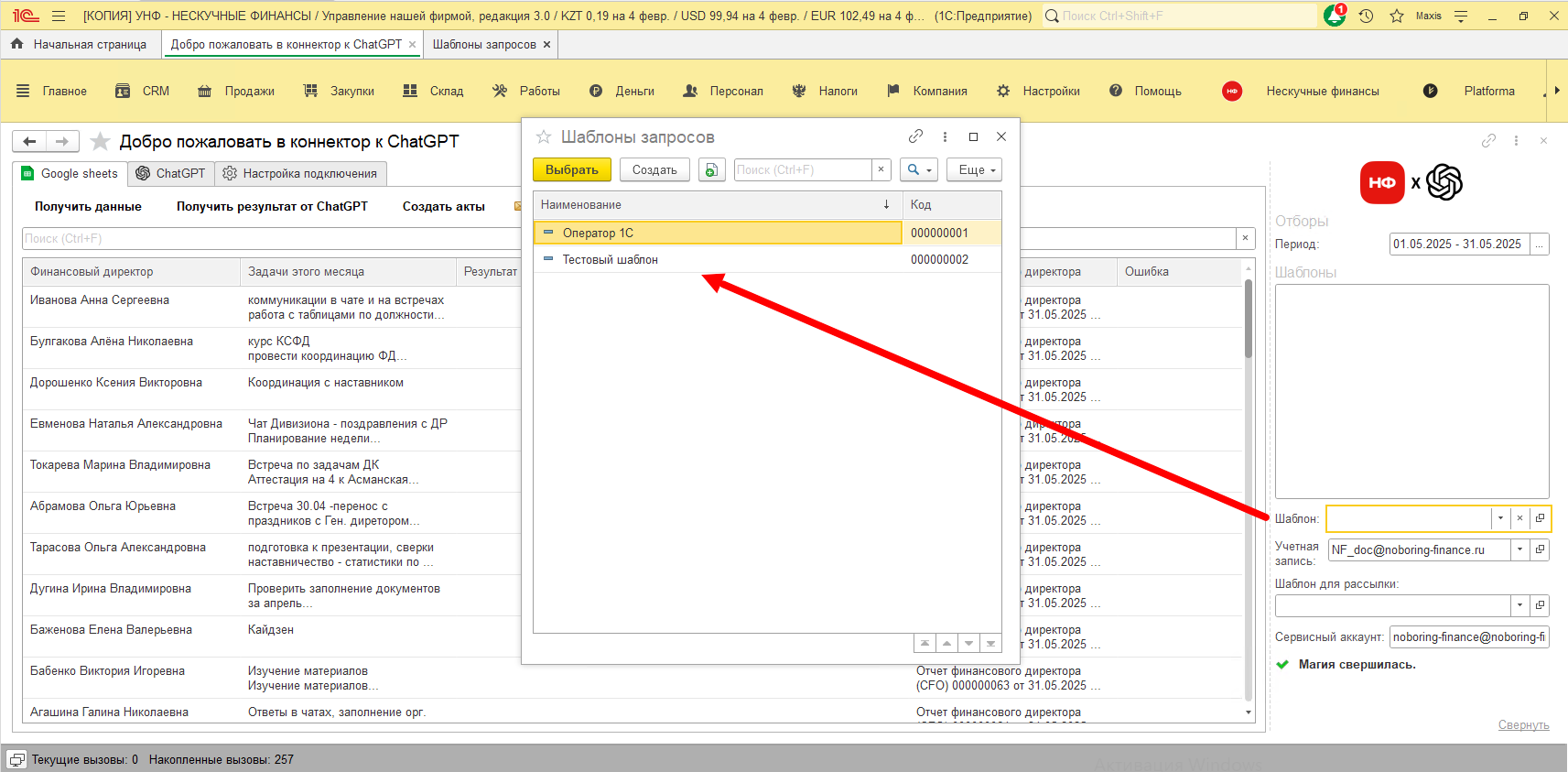Viewport: 1568px width, 772px height.
Task: Open the history clock icon
Action: pyautogui.click(x=1366, y=16)
